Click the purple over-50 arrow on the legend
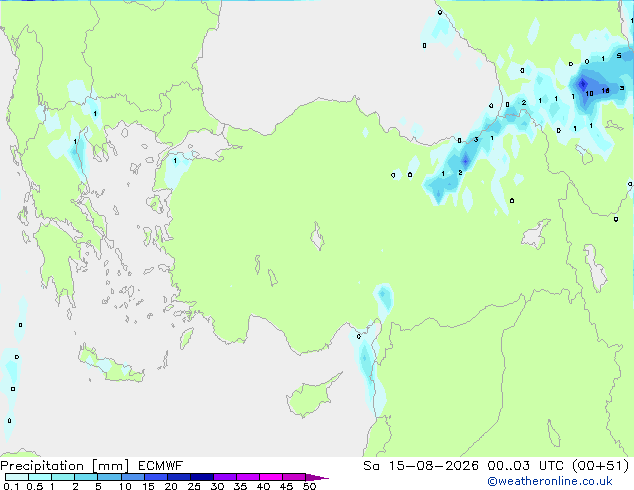The image size is (634, 490). [317, 477]
